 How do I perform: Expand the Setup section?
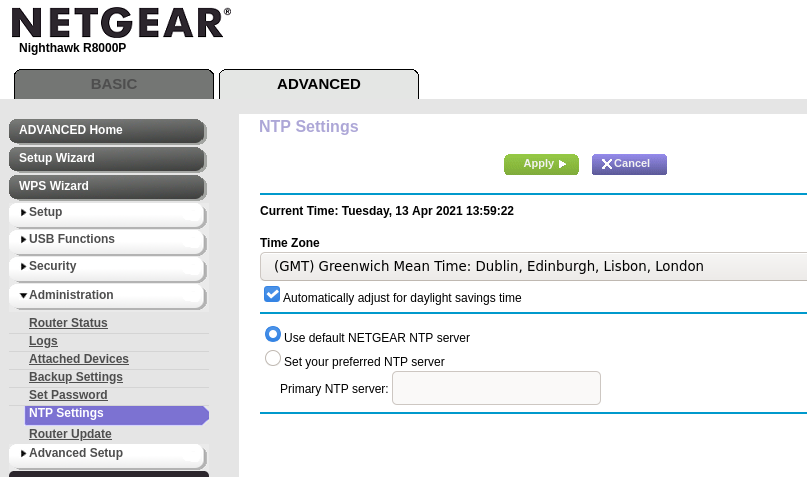tap(107, 214)
